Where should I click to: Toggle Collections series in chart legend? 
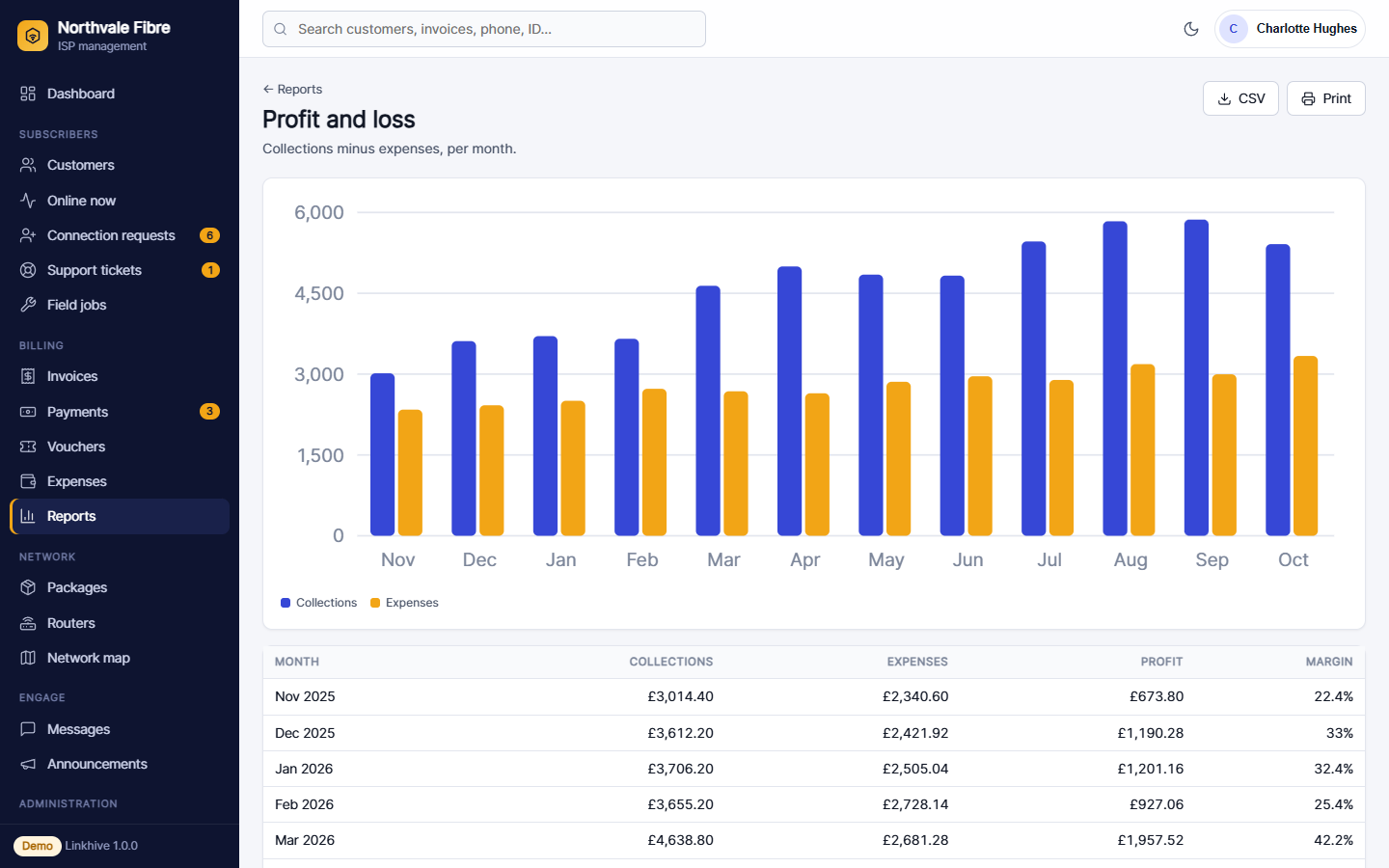point(318,603)
